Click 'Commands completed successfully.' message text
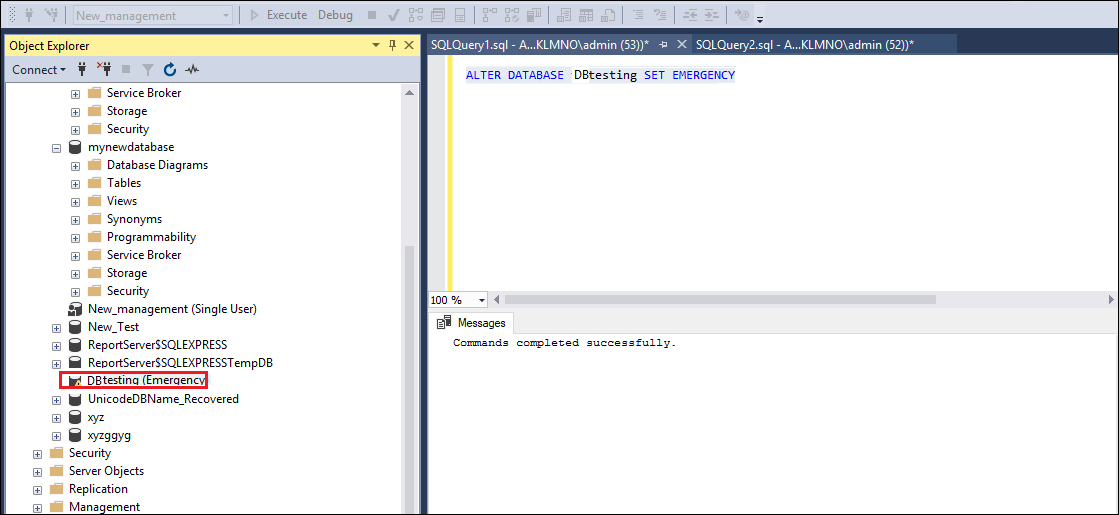The height and width of the screenshot is (515, 1119). [564, 343]
